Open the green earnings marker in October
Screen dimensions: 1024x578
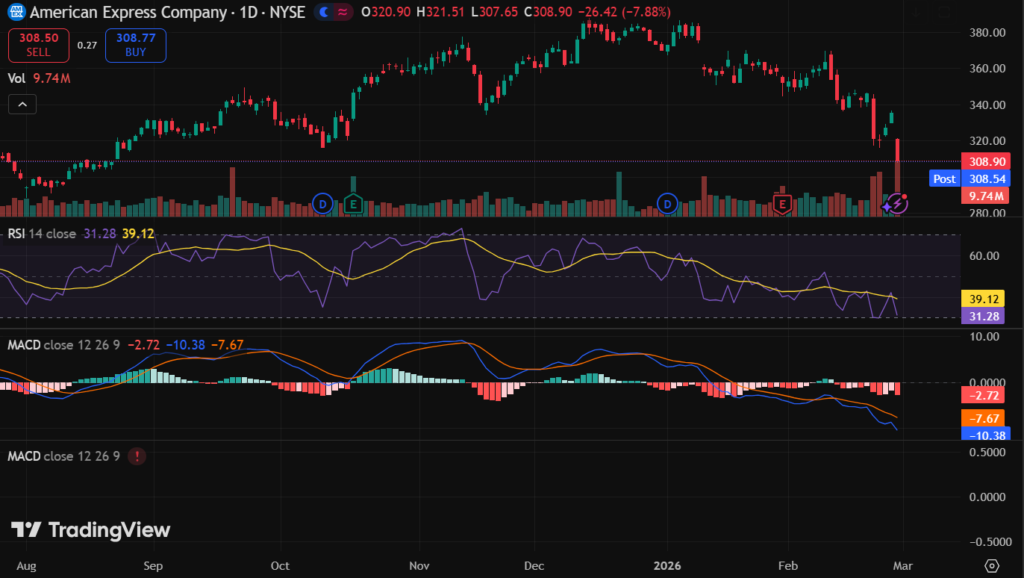pos(352,204)
